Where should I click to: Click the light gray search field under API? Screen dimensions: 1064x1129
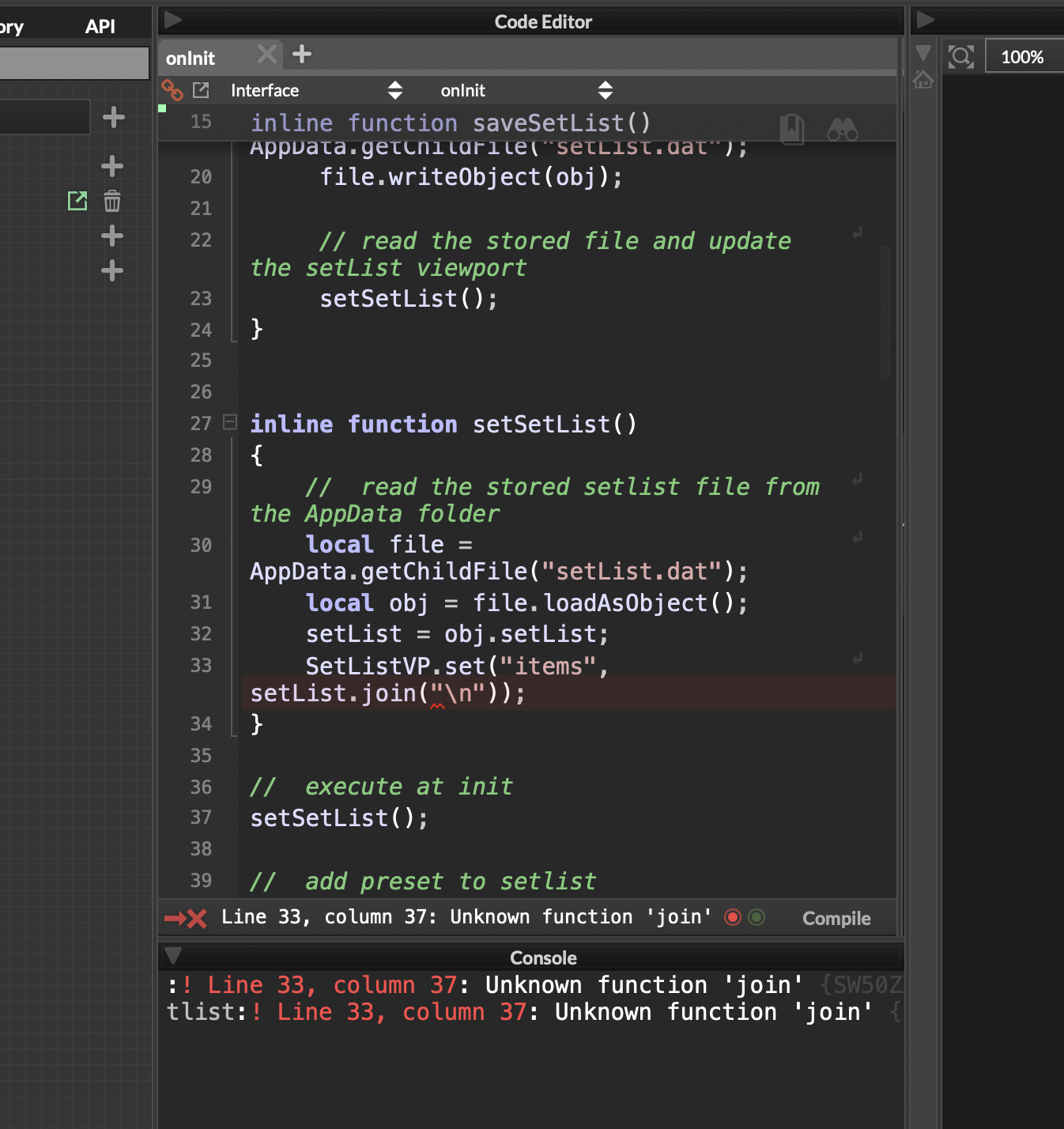pos(74,62)
